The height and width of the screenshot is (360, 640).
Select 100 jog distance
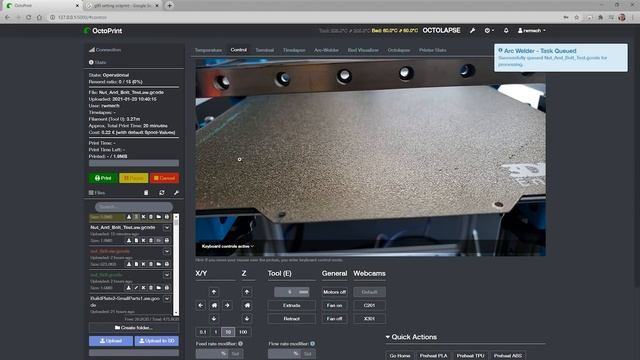click(x=243, y=332)
